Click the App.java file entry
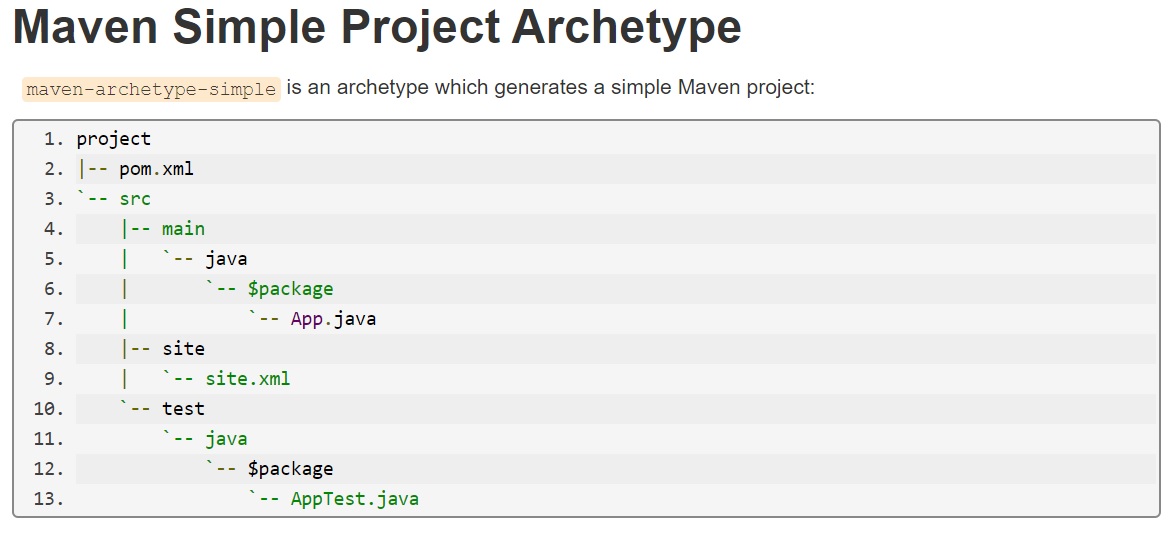 pos(333,319)
